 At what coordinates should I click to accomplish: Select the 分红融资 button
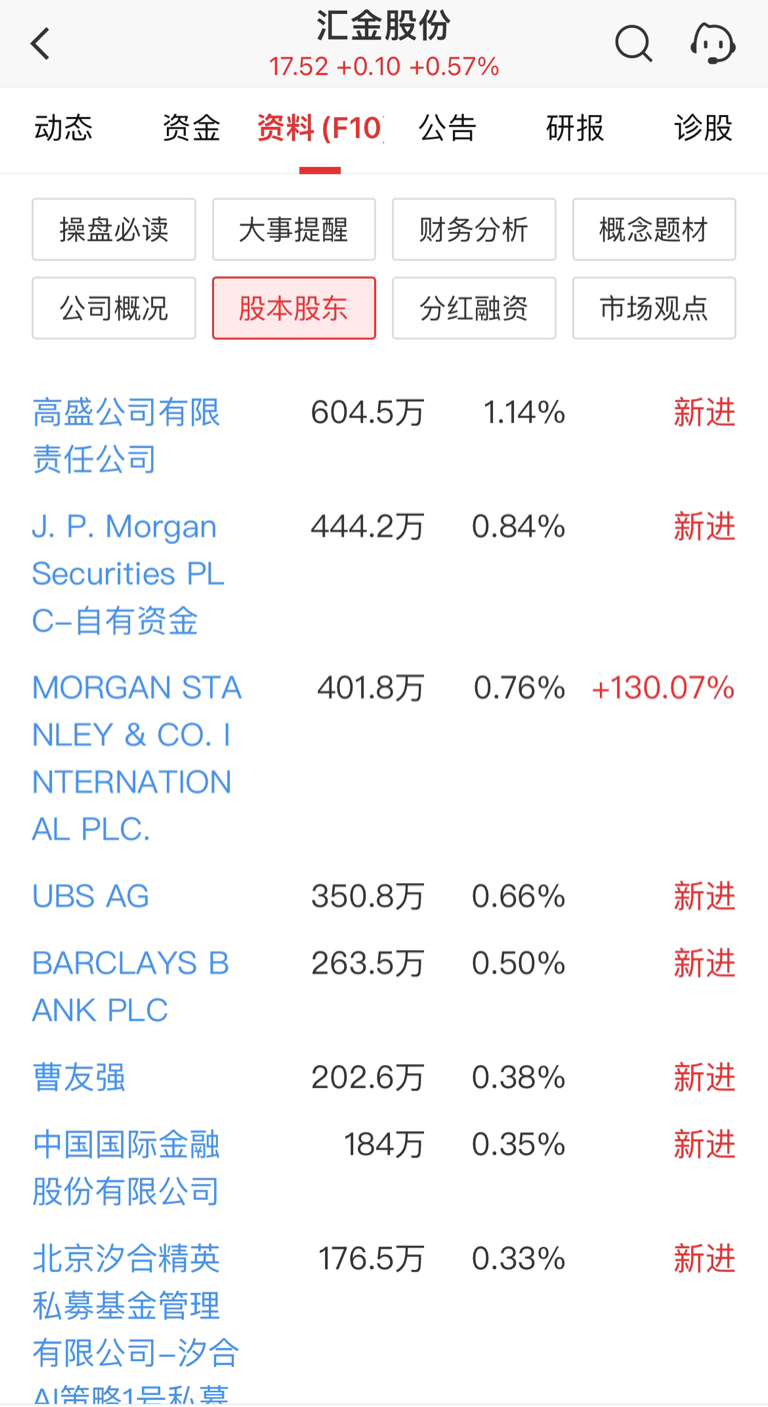click(x=474, y=308)
